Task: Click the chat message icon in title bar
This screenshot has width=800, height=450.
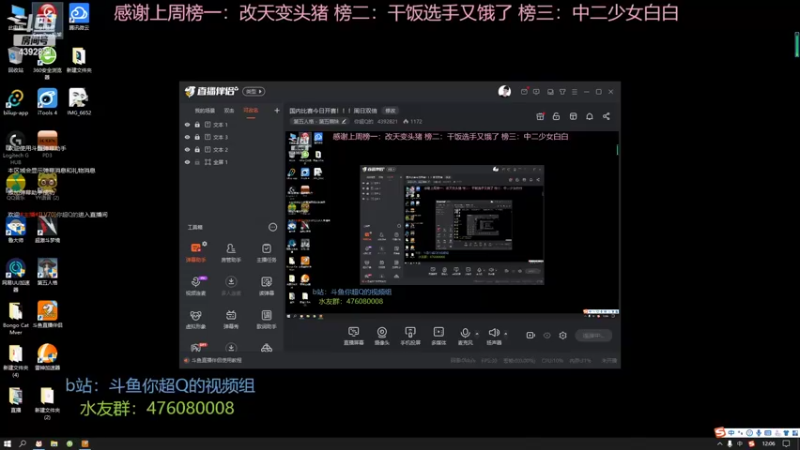Action: (x=536, y=92)
